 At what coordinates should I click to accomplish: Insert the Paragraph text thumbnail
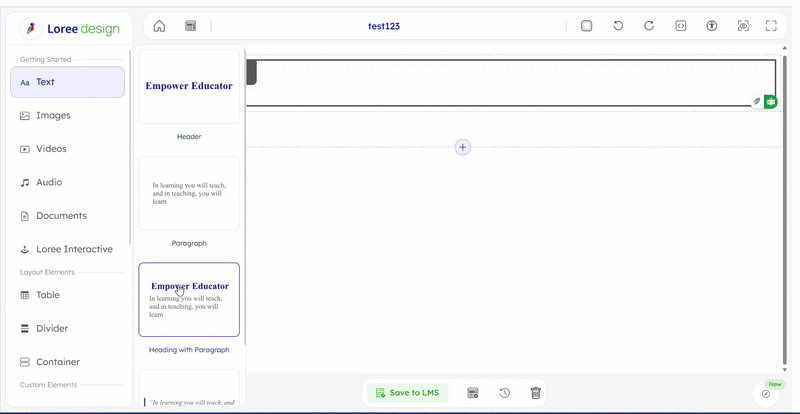pyautogui.click(x=189, y=193)
